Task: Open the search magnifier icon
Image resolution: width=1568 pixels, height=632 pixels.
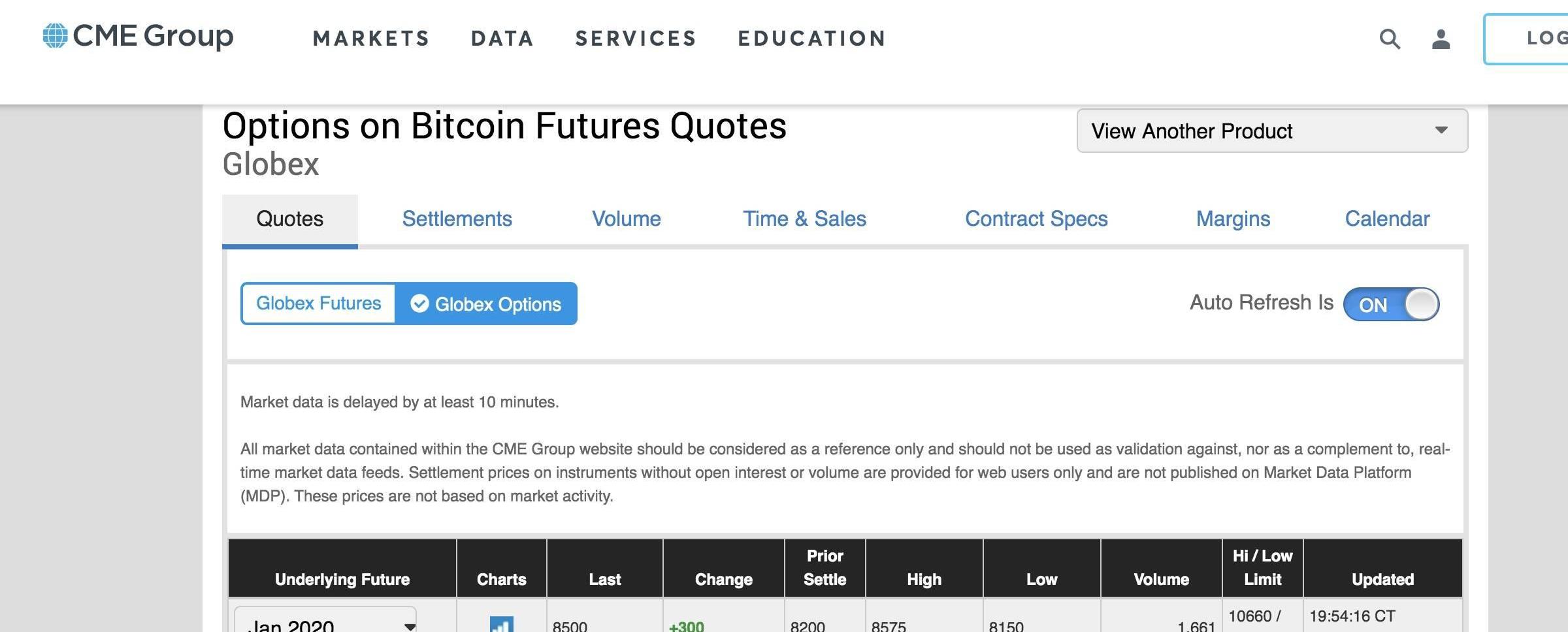Action: pos(1390,39)
